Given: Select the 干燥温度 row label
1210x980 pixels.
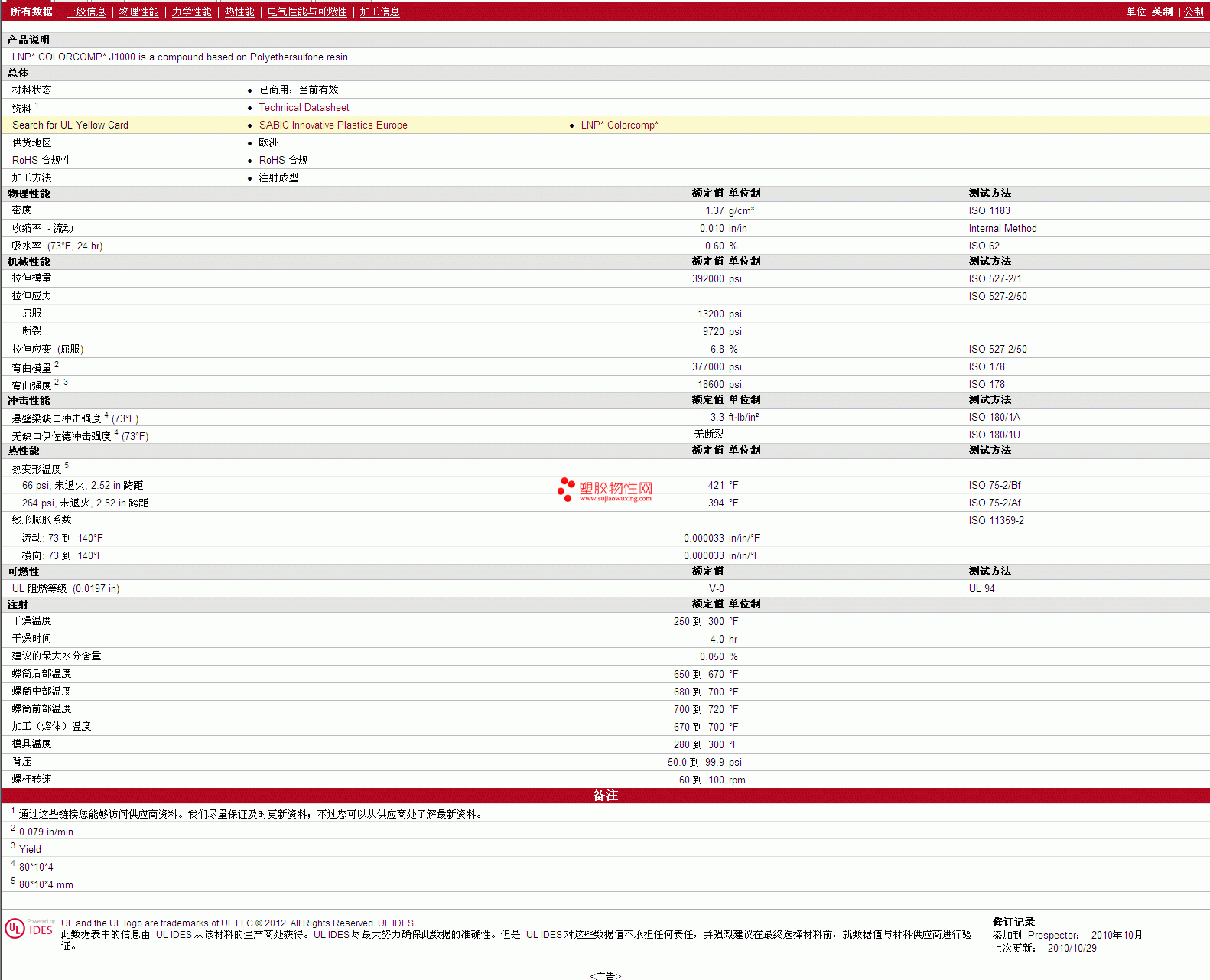Looking at the screenshot, I should [x=31, y=621].
